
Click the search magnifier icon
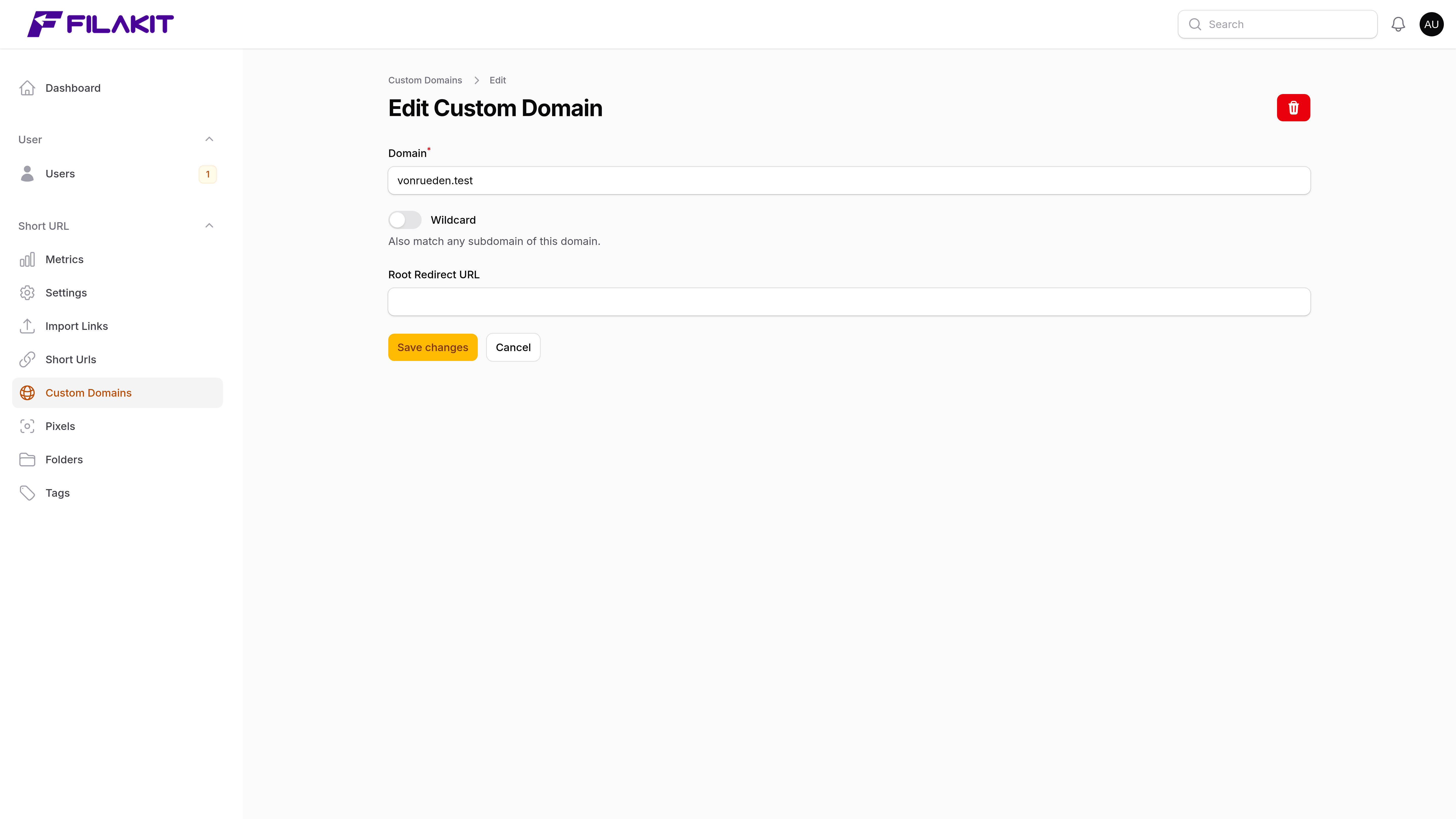click(1195, 24)
